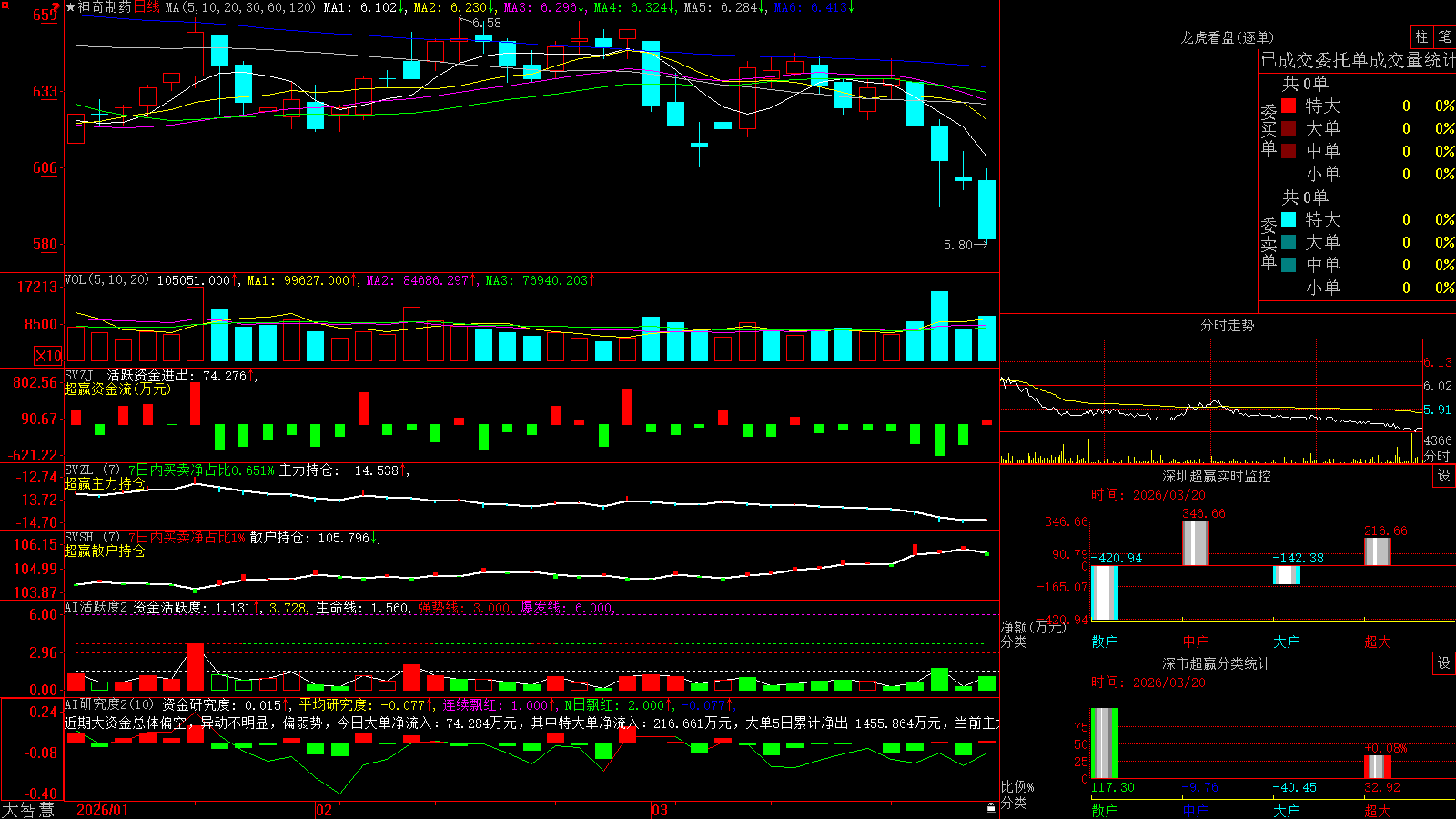This screenshot has height=819, width=1456.
Task: Click the 2026/01 timeline marker
Action: coord(102,810)
